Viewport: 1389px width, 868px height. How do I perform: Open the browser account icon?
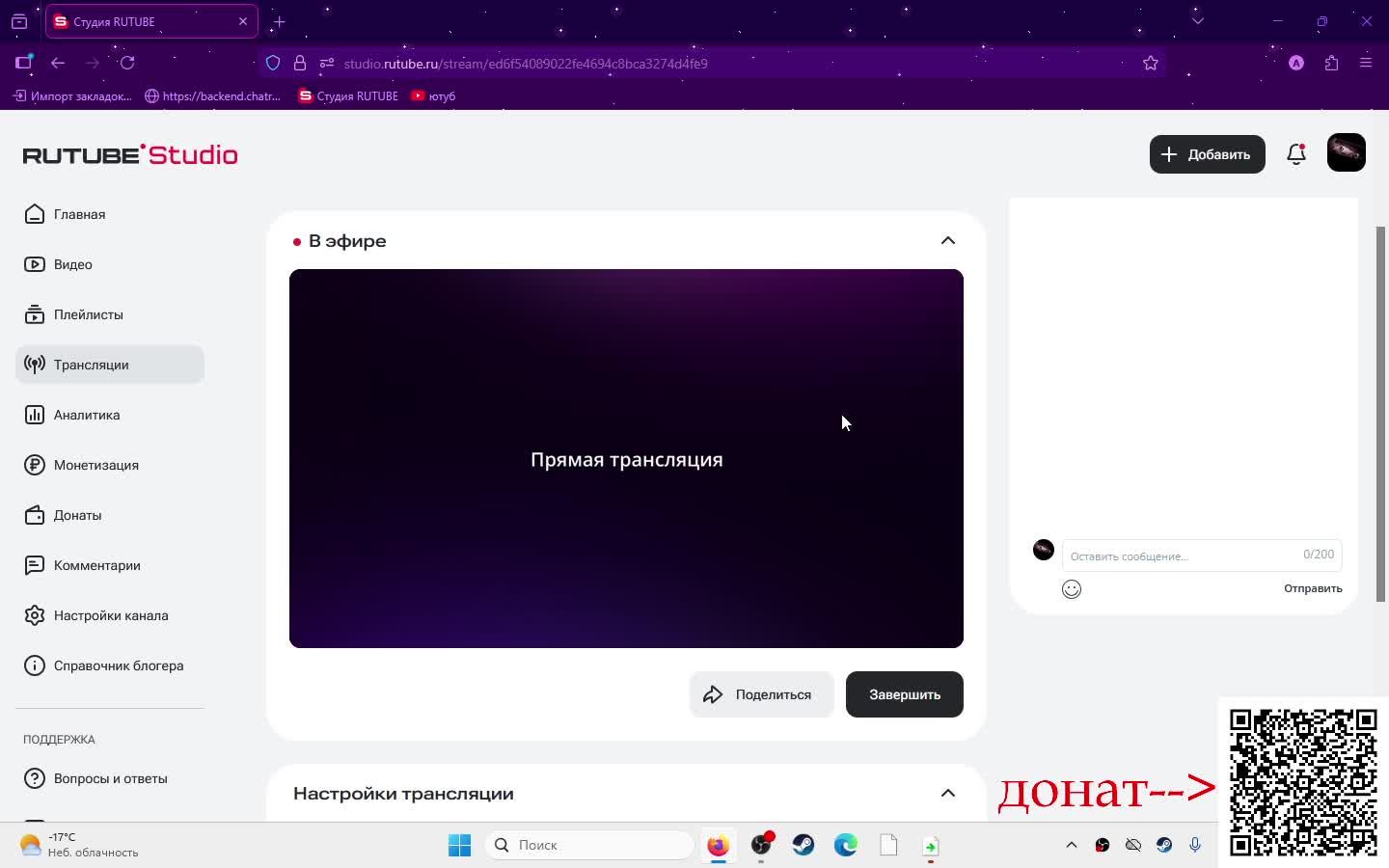tap(1296, 63)
